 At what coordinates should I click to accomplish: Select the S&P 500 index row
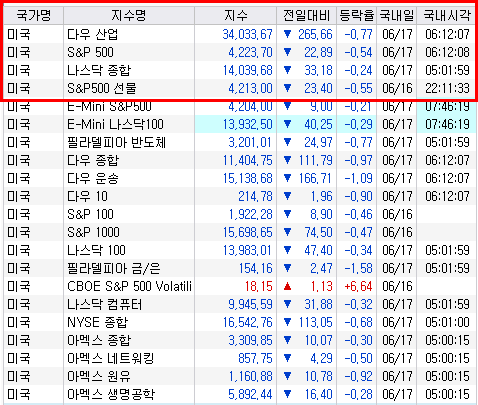[240, 52]
